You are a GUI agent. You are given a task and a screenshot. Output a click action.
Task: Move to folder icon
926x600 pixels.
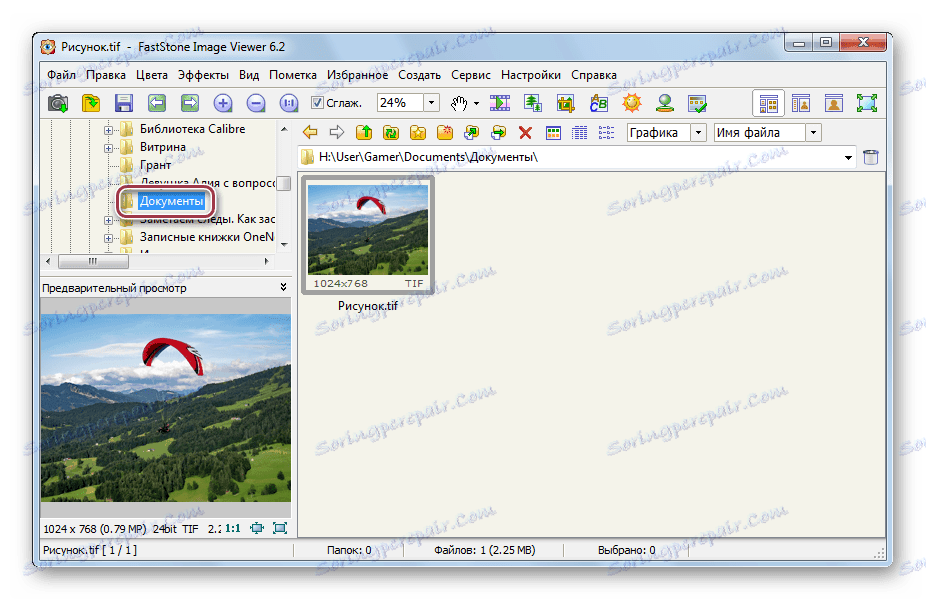click(x=498, y=132)
